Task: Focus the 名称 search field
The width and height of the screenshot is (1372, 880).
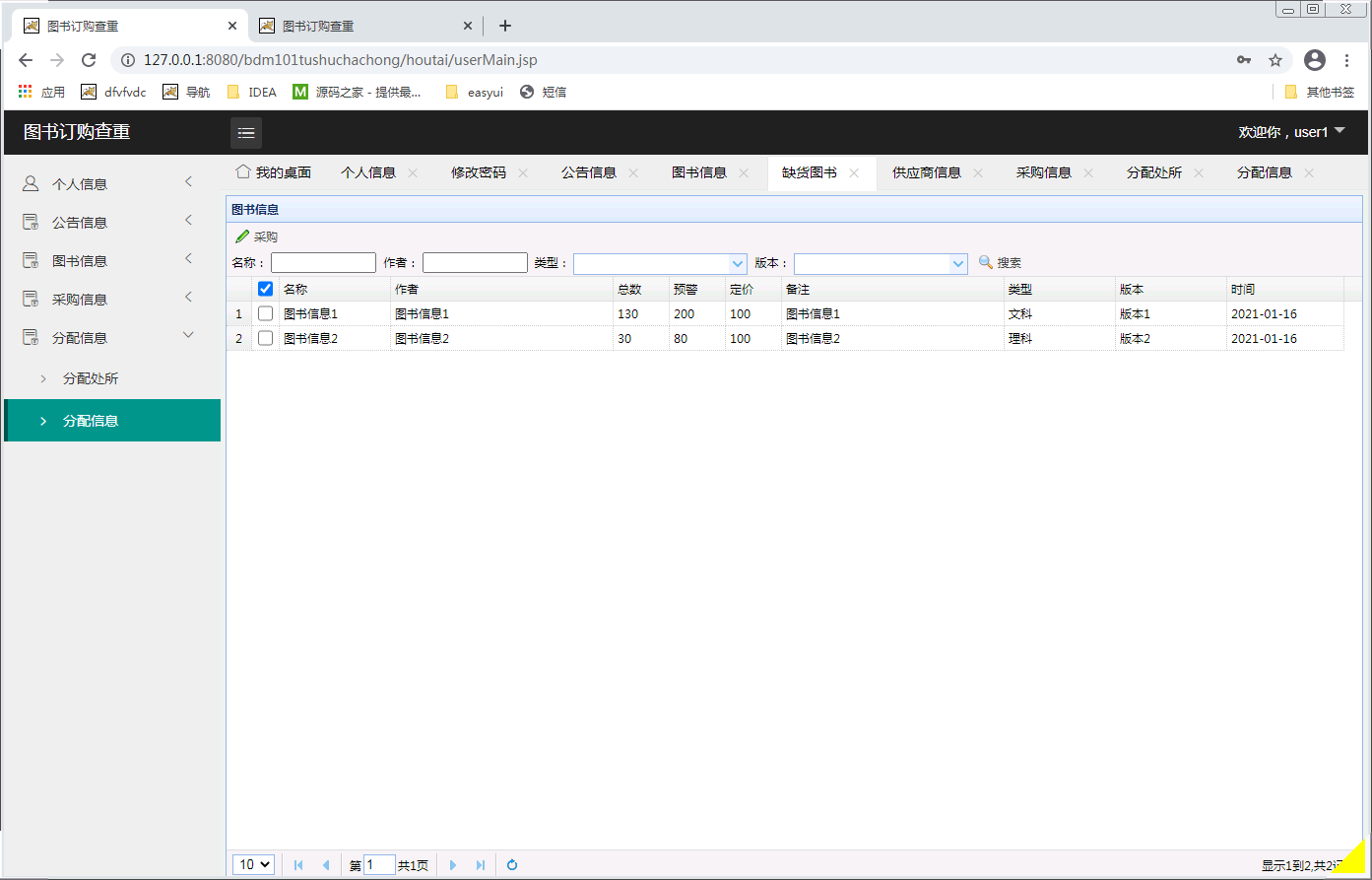Action: 323,263
